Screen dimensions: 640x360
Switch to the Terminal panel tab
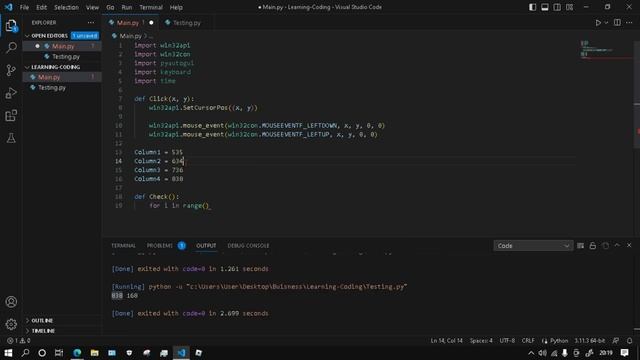pyautogui.click(x=123, y=246)
